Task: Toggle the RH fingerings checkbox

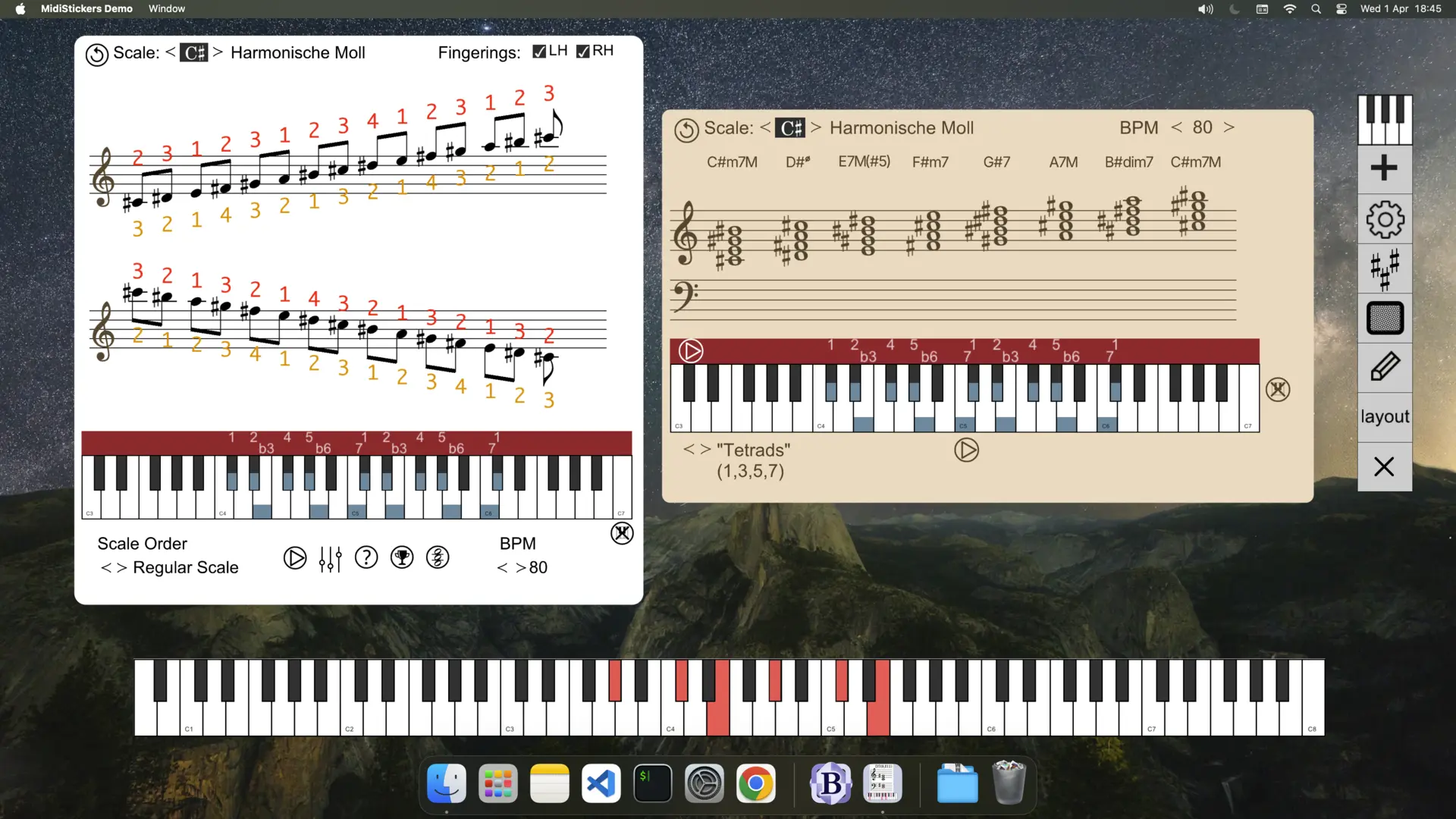Action: [582, 51]
